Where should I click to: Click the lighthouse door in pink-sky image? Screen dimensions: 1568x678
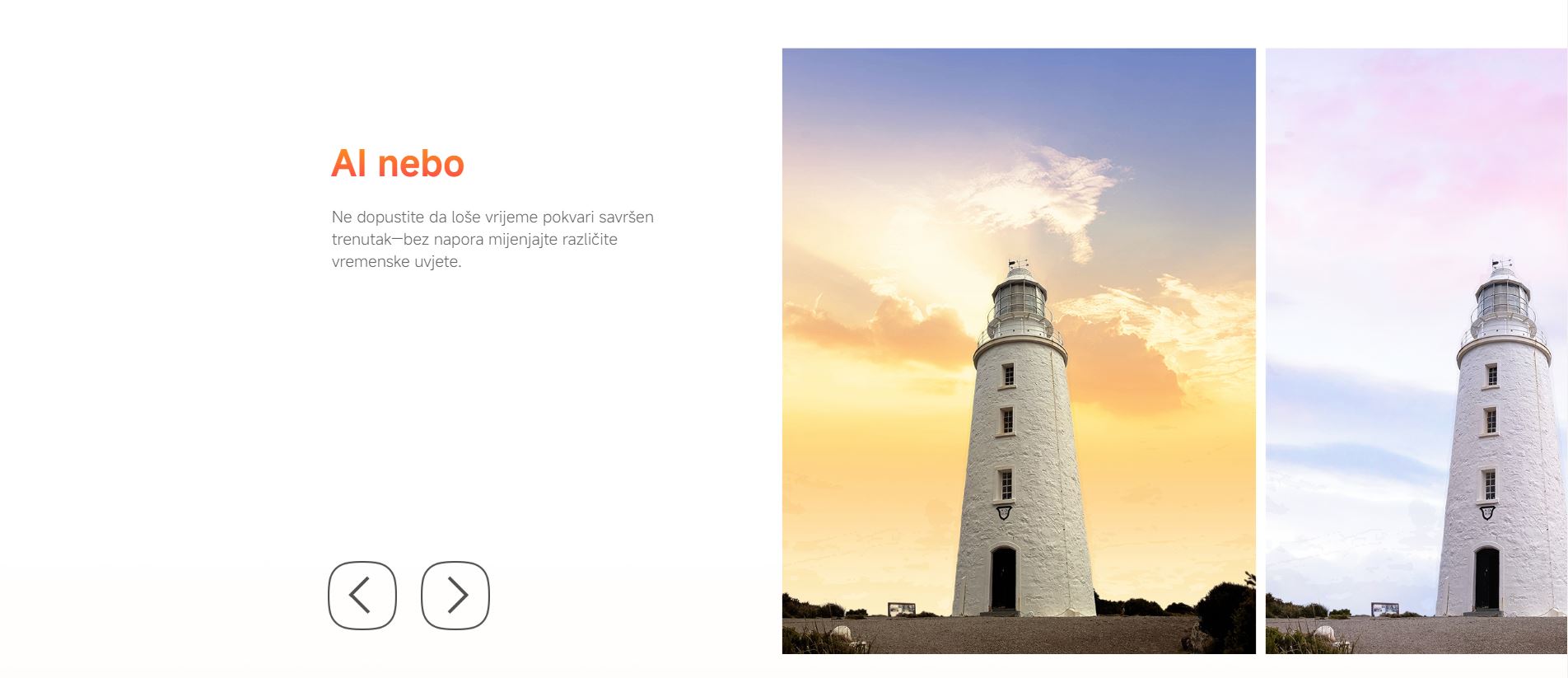1486,578
